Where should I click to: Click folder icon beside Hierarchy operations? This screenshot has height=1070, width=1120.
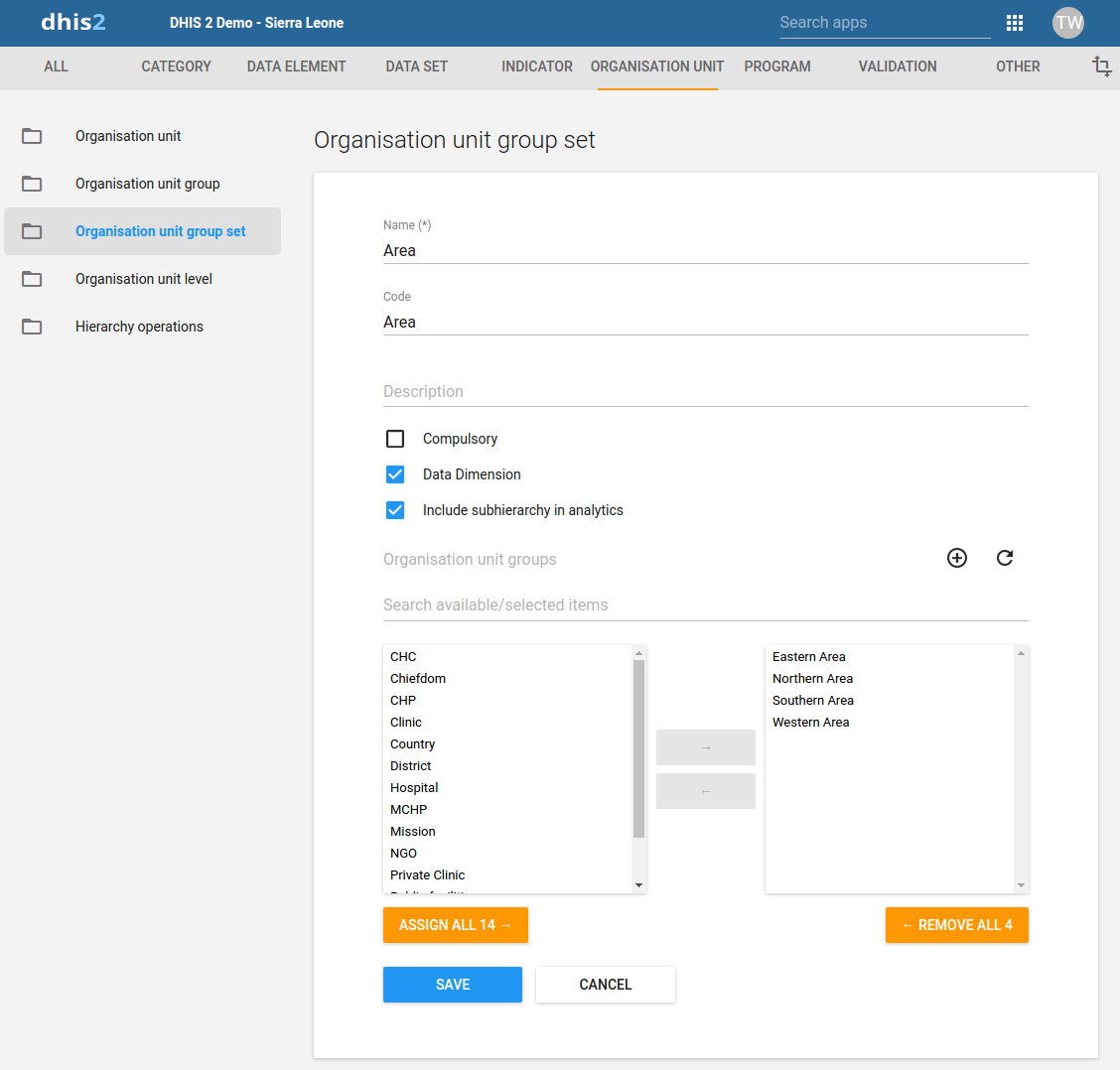(32, 327)
